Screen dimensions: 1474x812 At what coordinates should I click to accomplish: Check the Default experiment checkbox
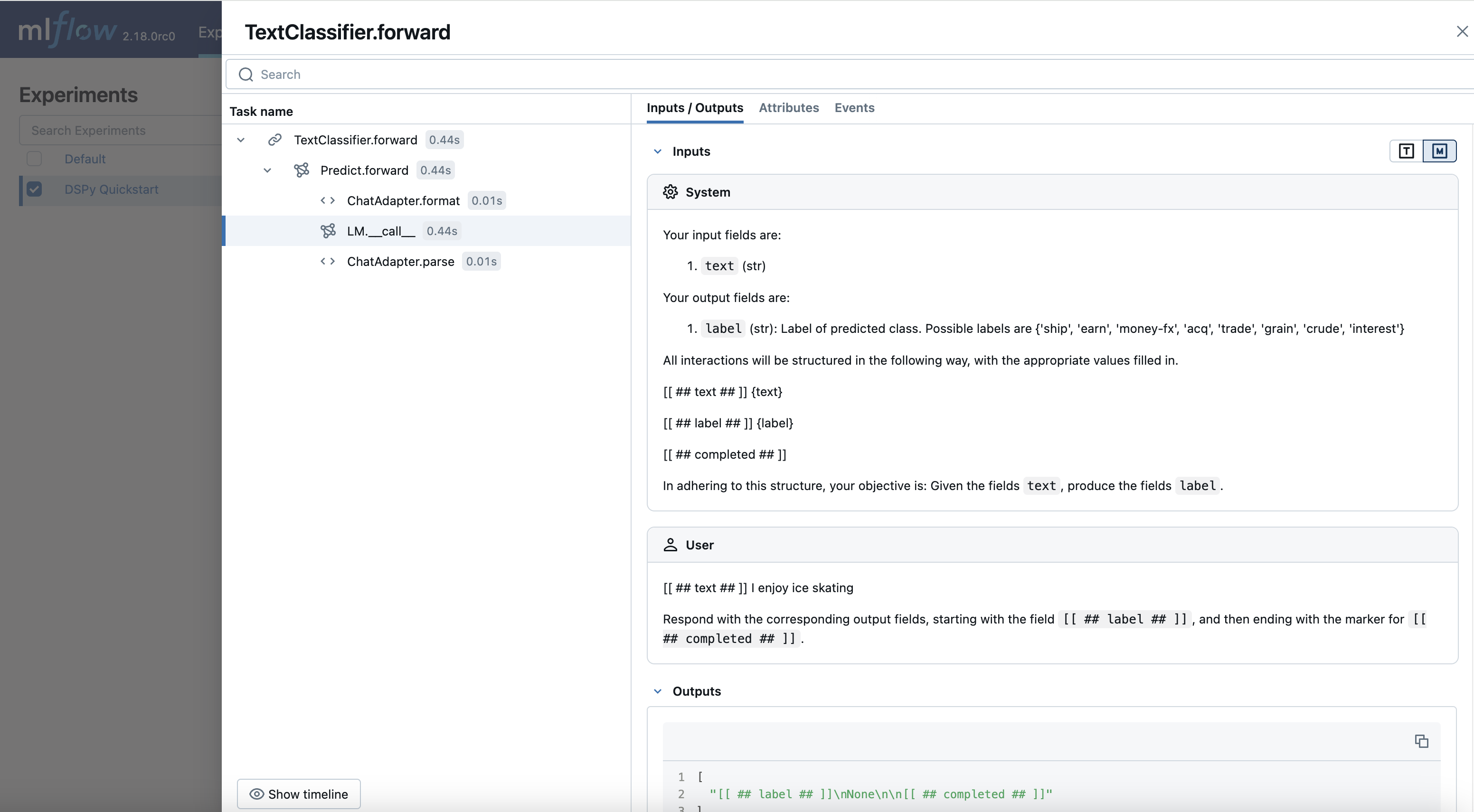click(34, 159)
